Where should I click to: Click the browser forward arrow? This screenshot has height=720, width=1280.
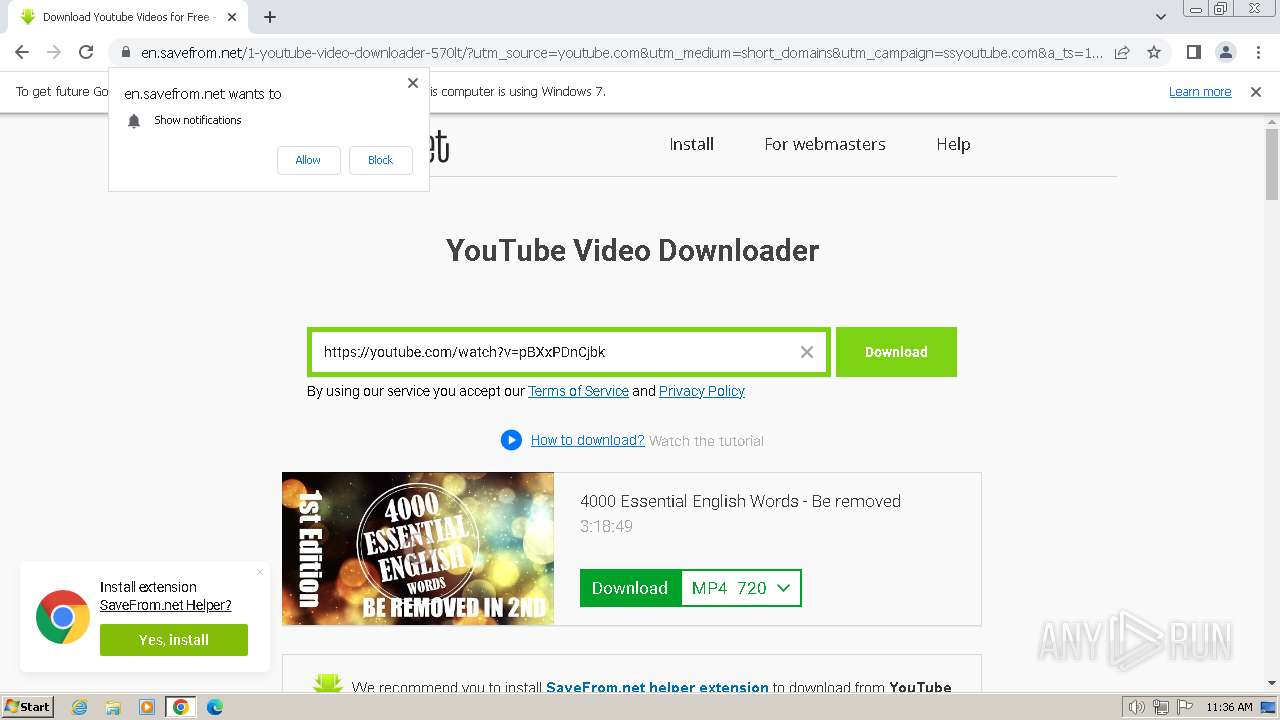[x=54, y=52]
